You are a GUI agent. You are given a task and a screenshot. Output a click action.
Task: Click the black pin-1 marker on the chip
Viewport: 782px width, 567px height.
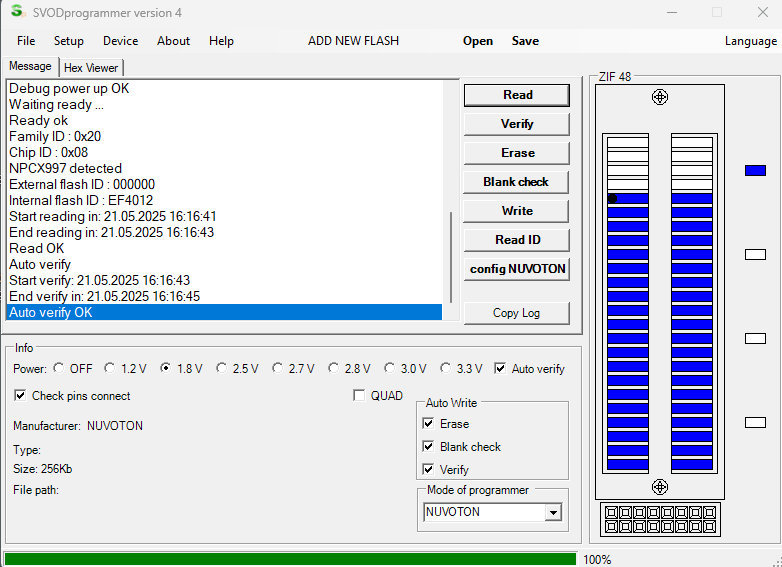click(x=612, y=199)
